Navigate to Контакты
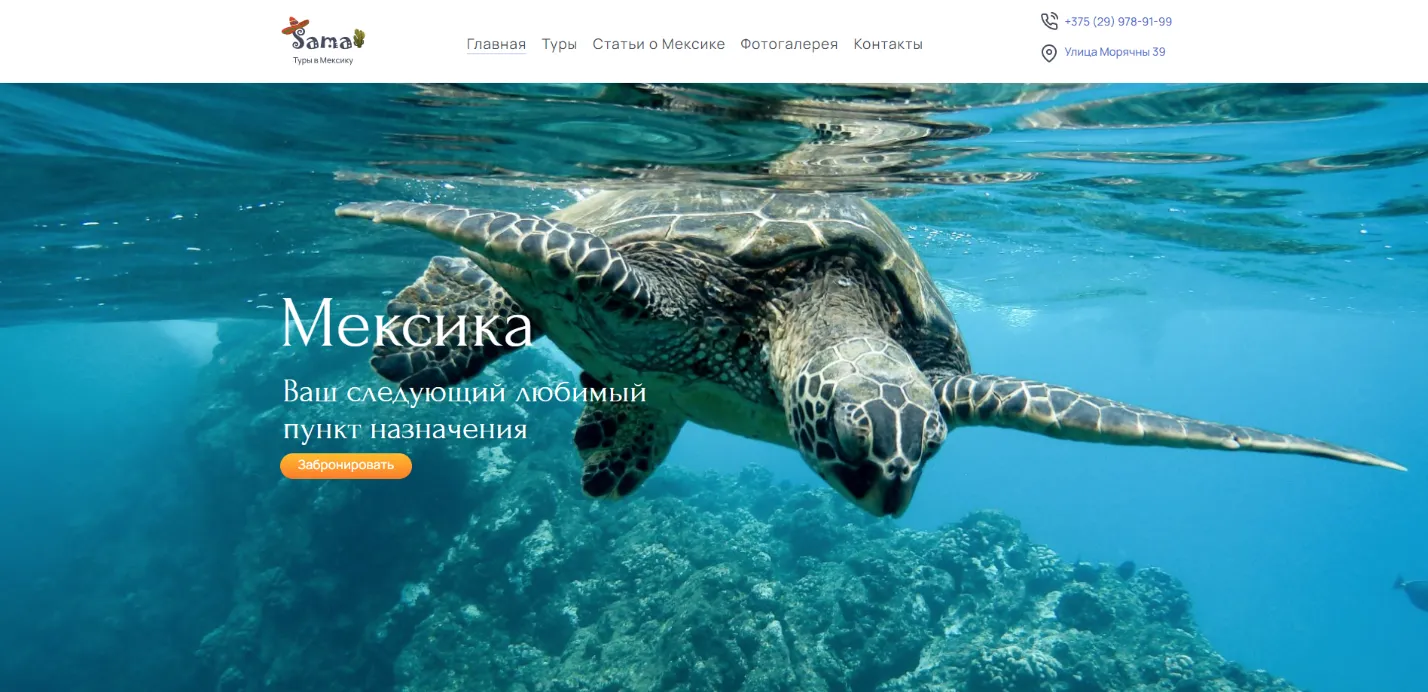 click(888, 44)
